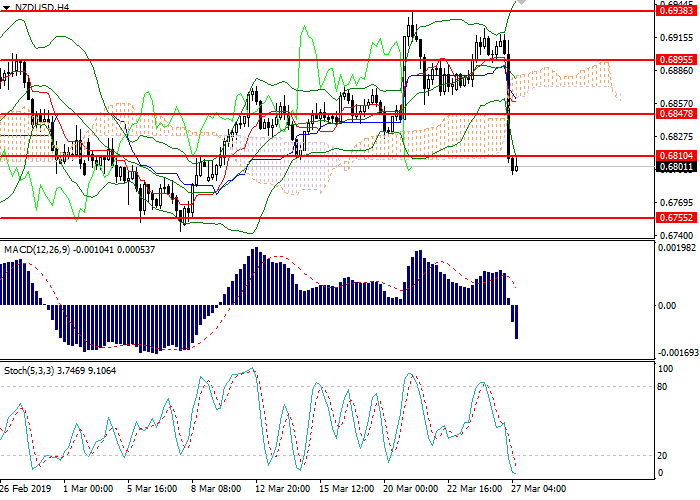The height and width of the screenshot is (500, 700).
Task: Click the black 0.68011 current price tag
Action: click(x=676, y=167)
